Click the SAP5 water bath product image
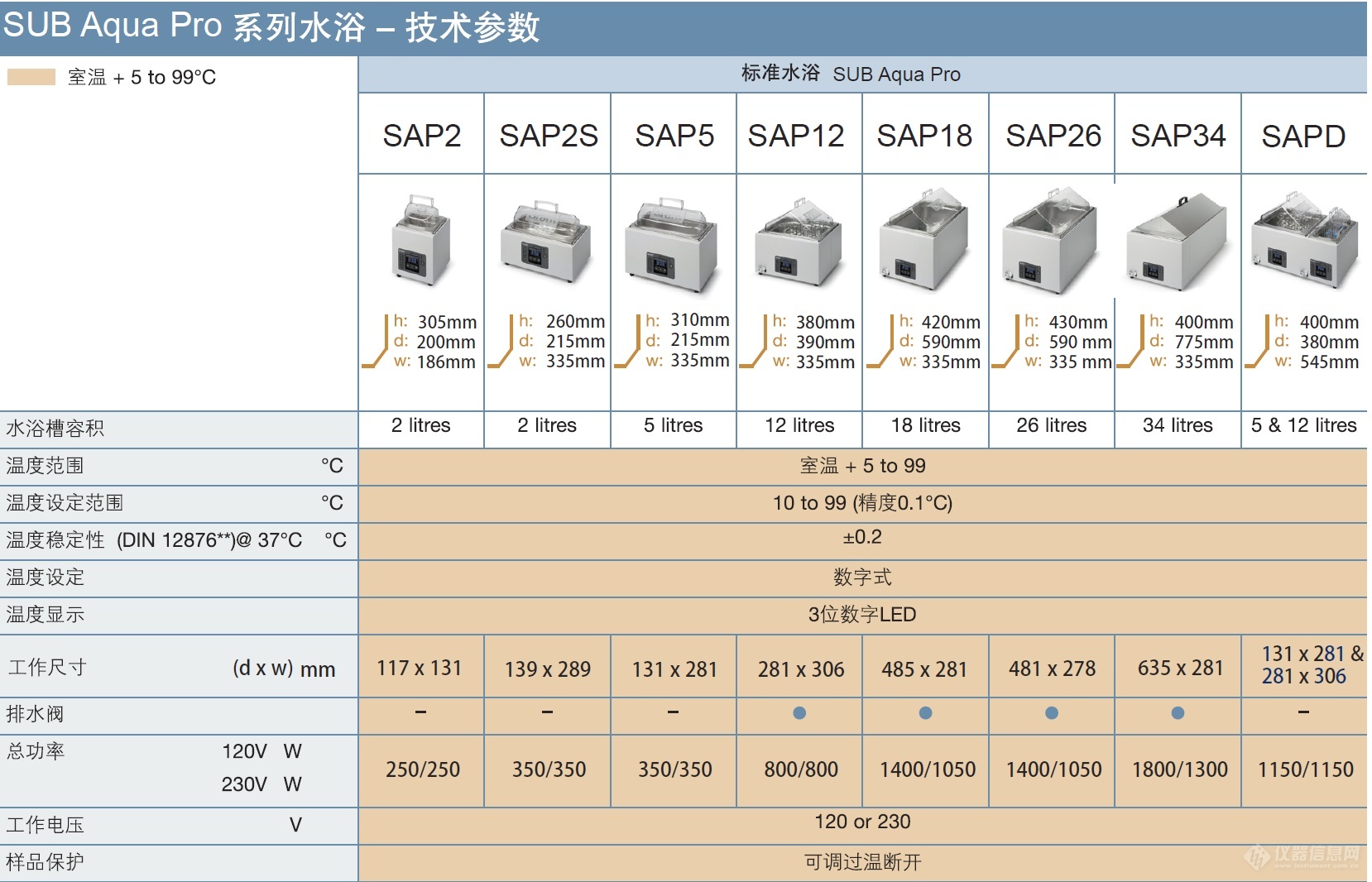1372x882 pixels. (673, 245)
